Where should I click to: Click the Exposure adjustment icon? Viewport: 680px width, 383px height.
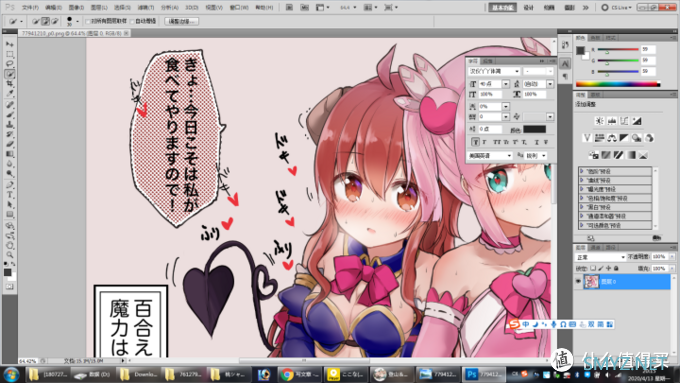pos(637,121)
